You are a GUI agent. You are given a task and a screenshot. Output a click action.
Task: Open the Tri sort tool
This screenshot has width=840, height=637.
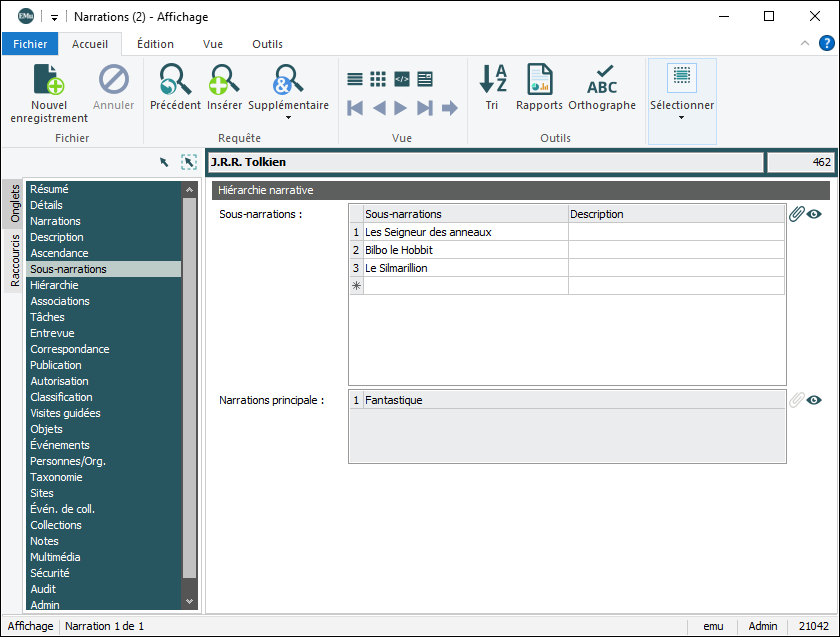pos(492,80)
